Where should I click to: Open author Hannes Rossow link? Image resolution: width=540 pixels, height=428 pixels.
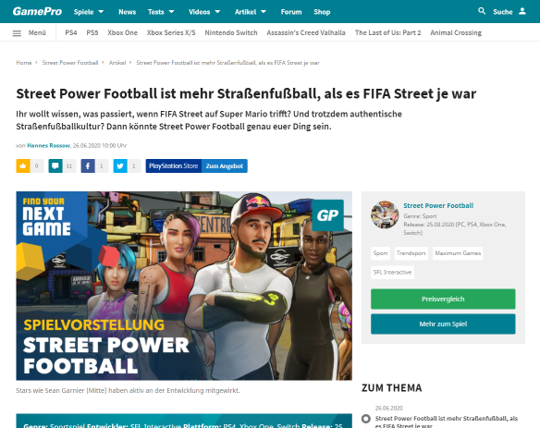click(49, 146)
